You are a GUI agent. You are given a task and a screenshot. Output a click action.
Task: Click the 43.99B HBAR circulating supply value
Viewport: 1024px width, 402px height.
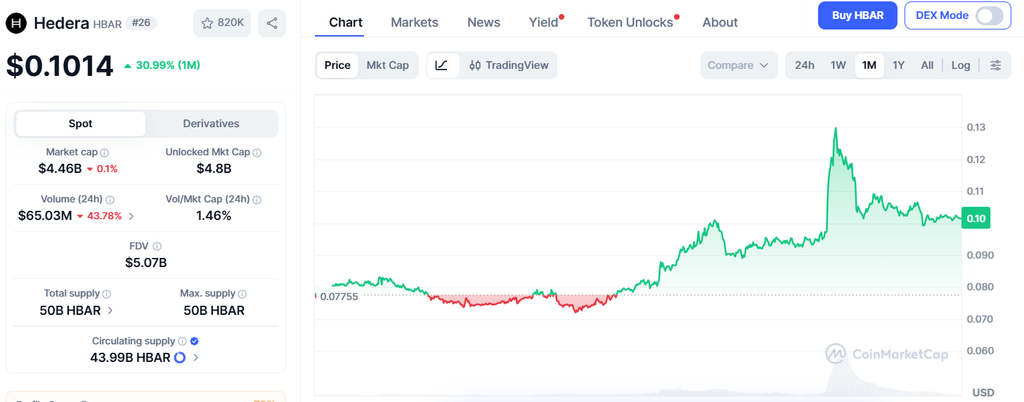[x=130, y=358]
